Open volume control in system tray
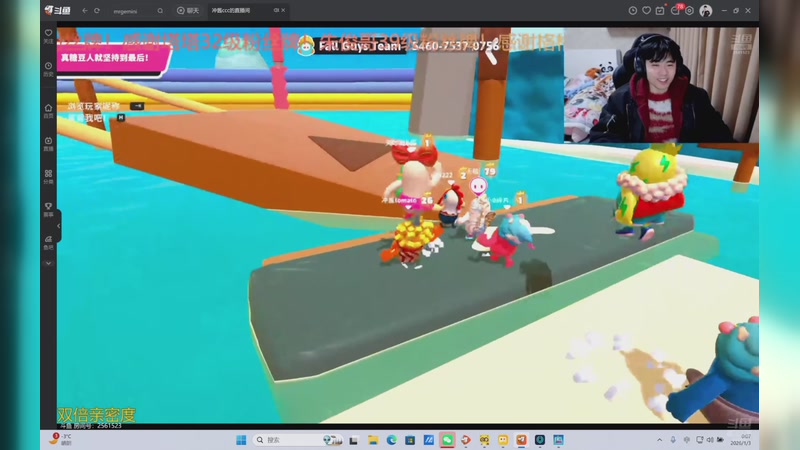Viewport: 800px width, 450px height. (710, 440)
